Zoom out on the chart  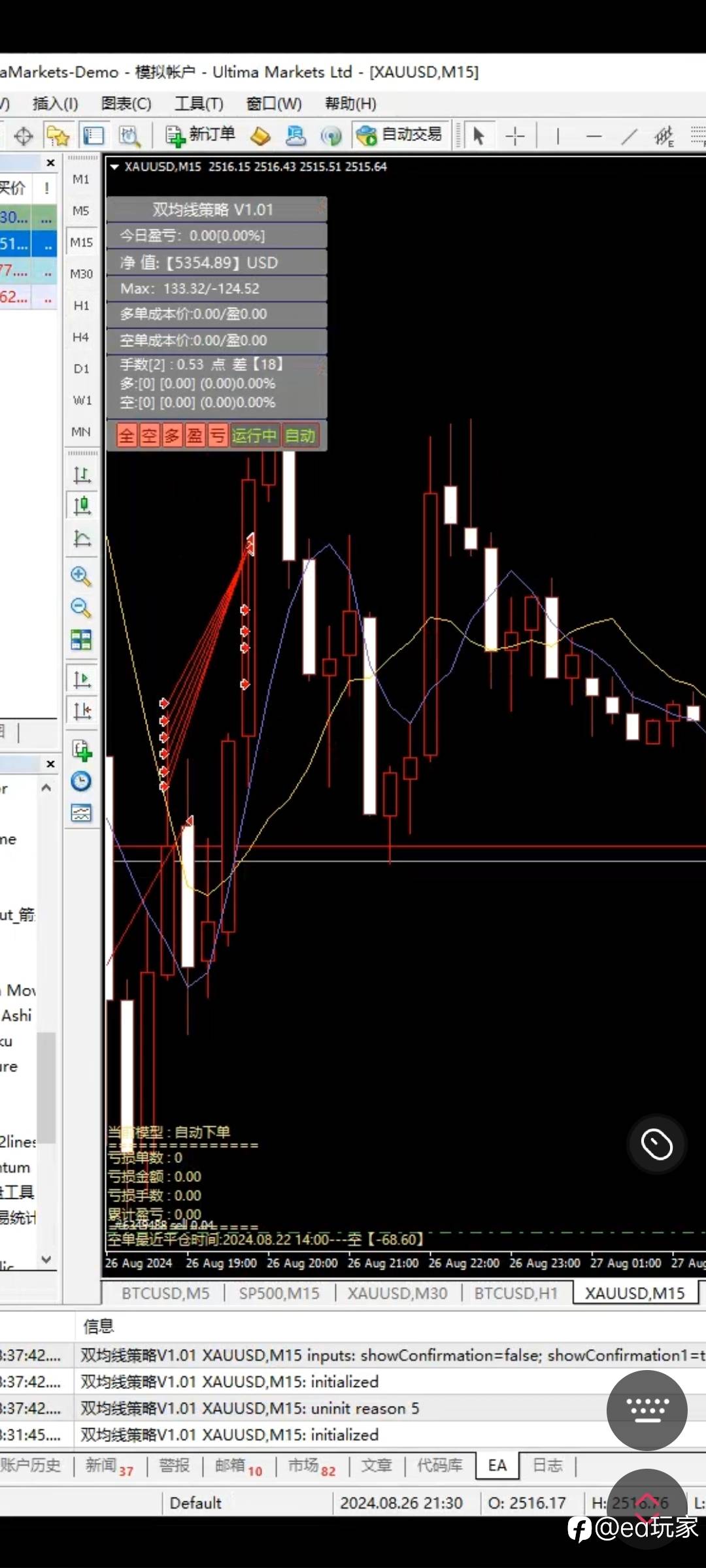pos(81,608)
